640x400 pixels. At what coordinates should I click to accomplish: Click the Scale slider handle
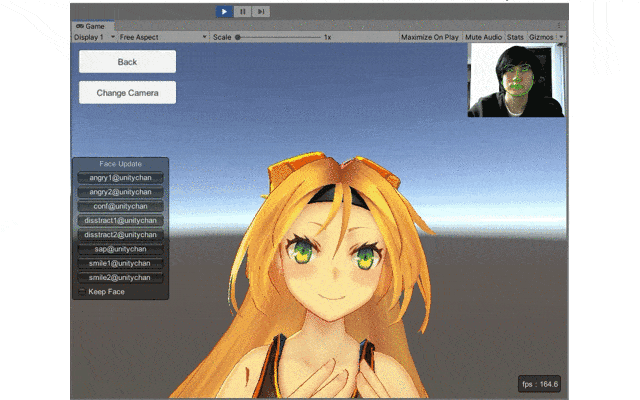click(x=238, y=37)
